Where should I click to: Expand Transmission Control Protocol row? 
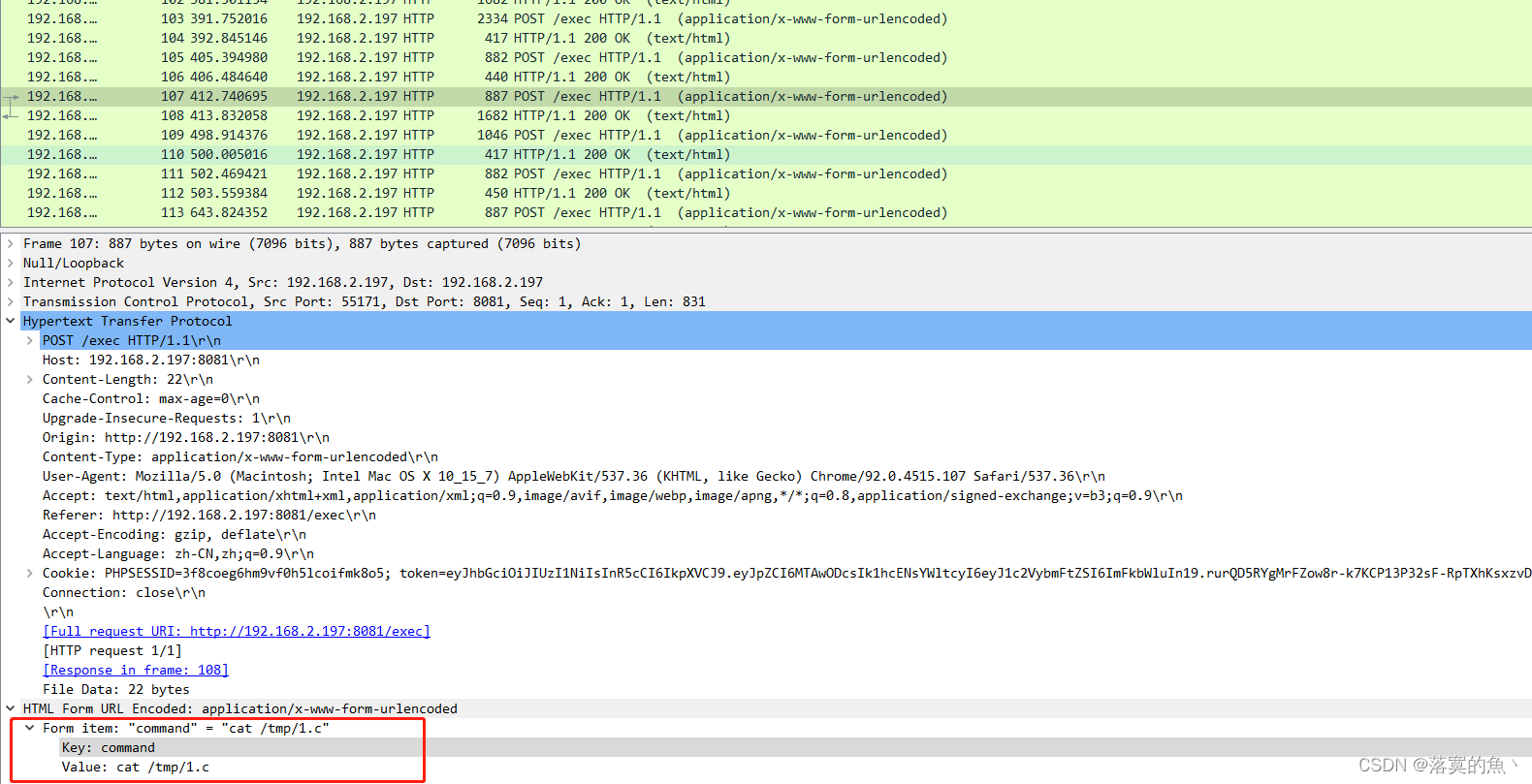[11, 301]
